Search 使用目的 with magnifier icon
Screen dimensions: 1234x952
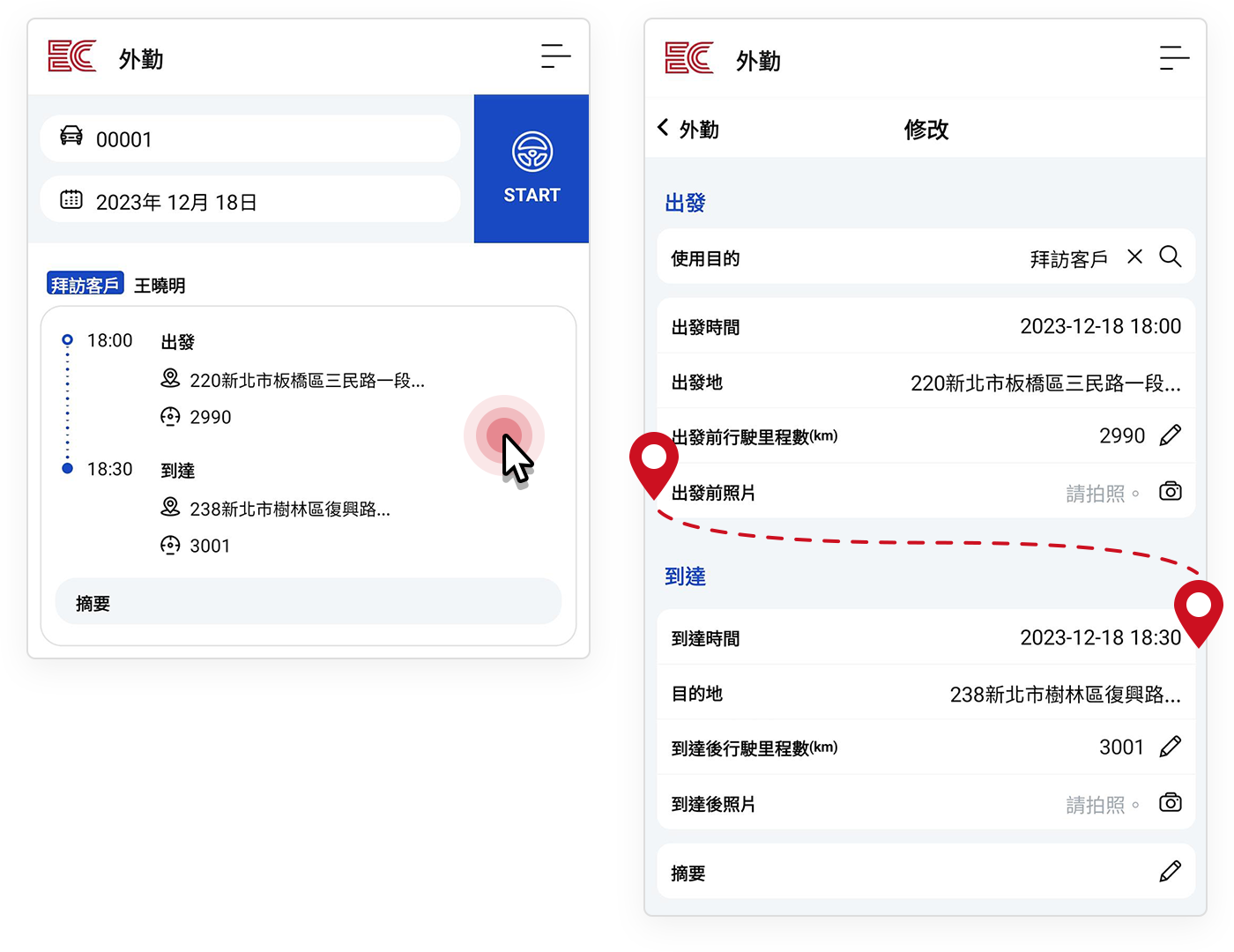(x=1170, y=257)
